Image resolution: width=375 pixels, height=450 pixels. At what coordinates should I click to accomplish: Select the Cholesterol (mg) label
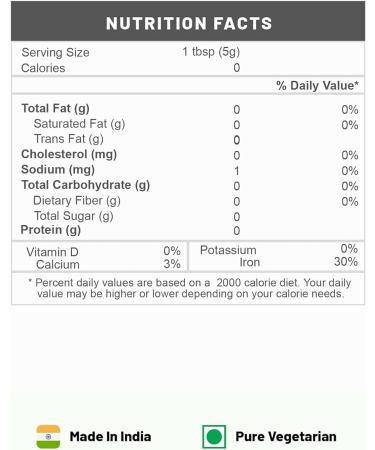[x=69, y=154]
